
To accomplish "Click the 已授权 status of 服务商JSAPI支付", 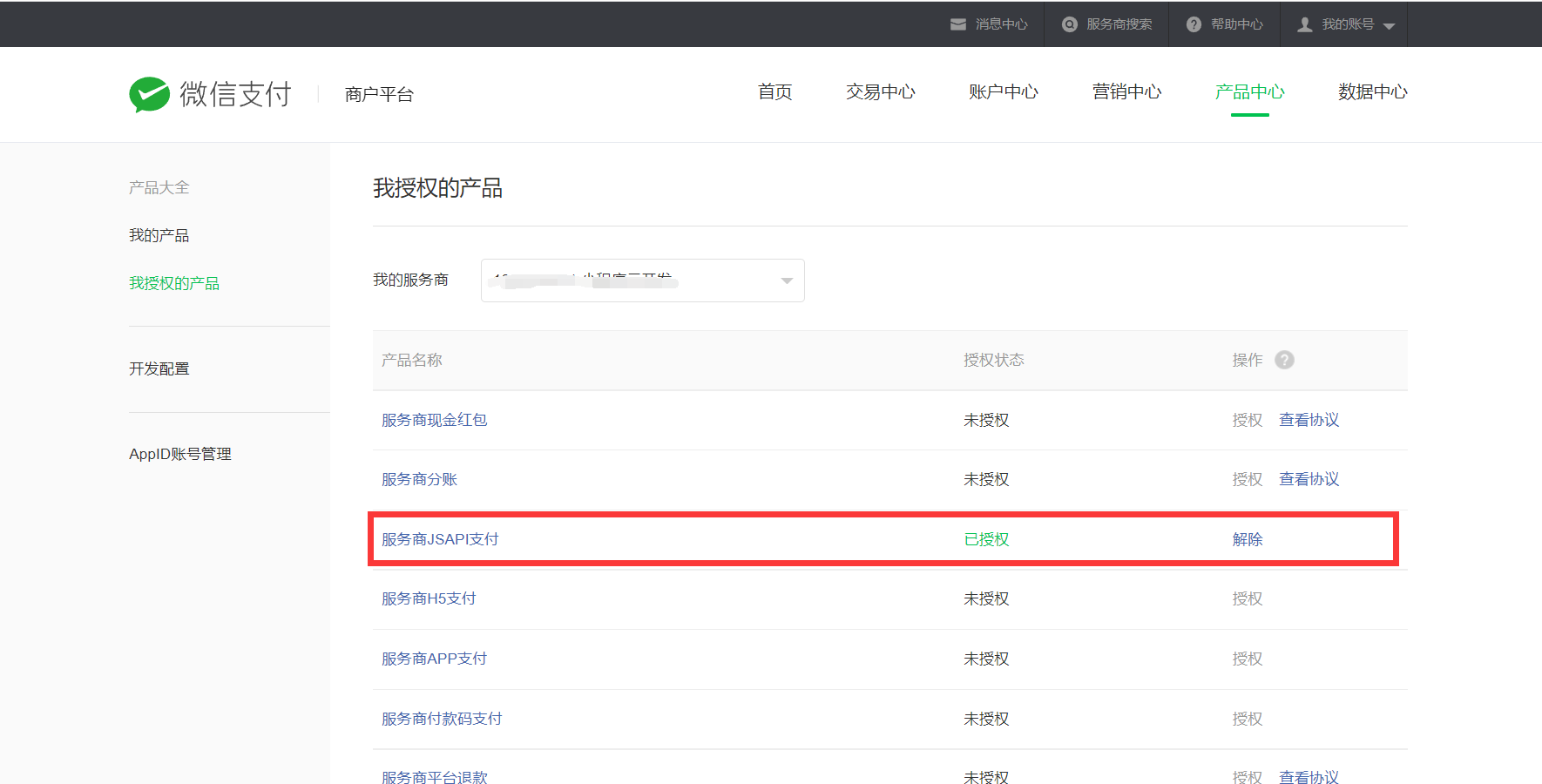I will pyautogui.click(x=986, y=539).
